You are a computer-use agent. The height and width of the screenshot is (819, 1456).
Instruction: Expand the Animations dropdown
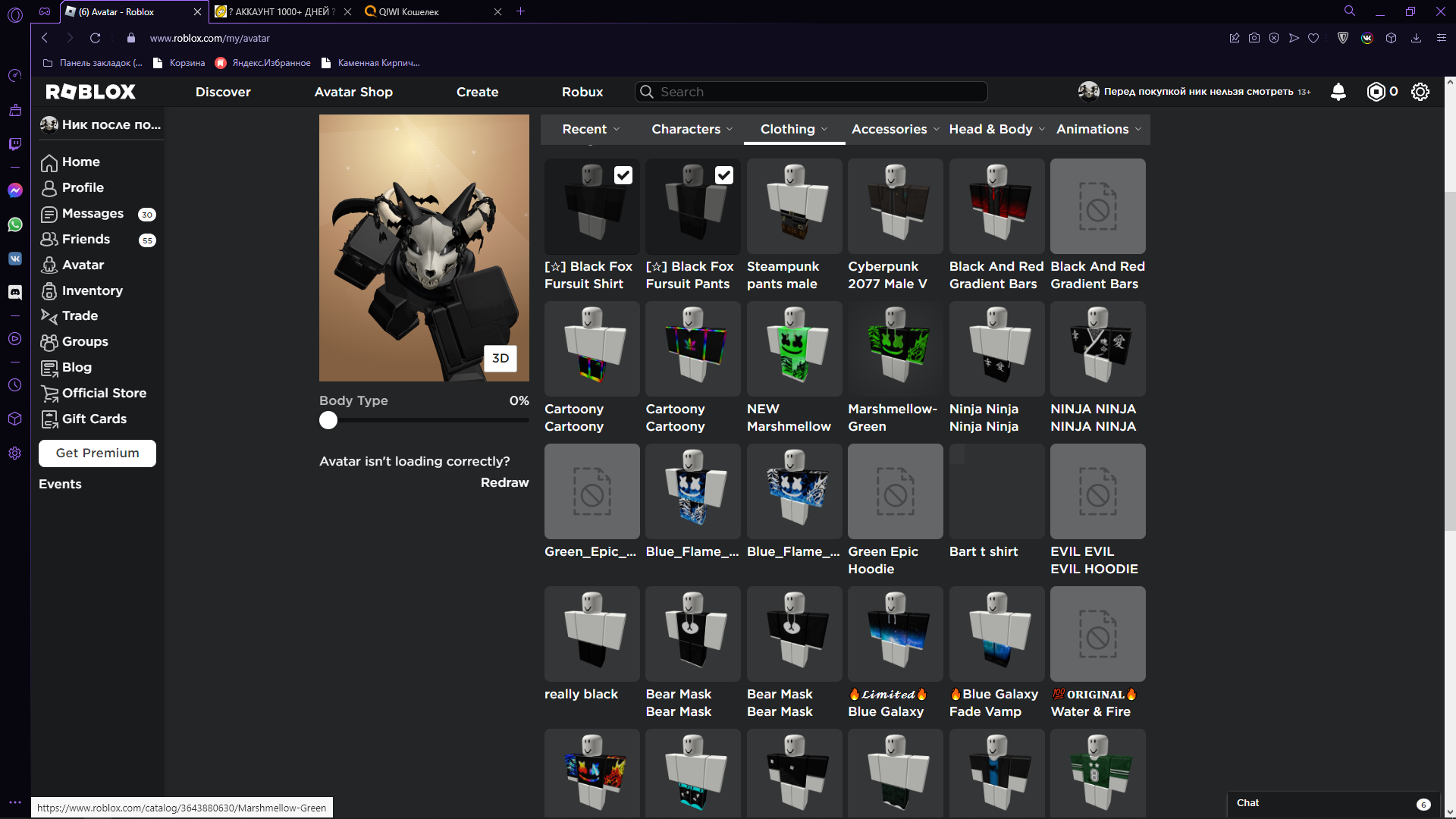coord(1099,130)
